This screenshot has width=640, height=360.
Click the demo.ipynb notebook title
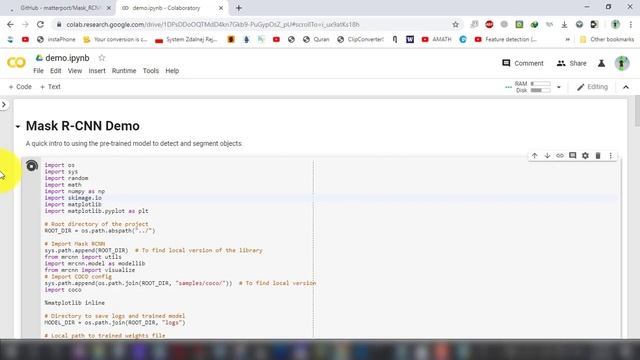pos(67,58)
